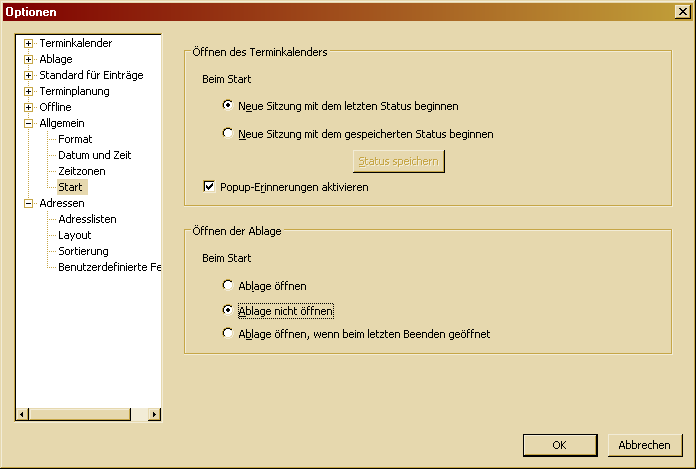696x469 pixels.
Task: Select Sortierung in the tree
Action: [x=83, y=251]
